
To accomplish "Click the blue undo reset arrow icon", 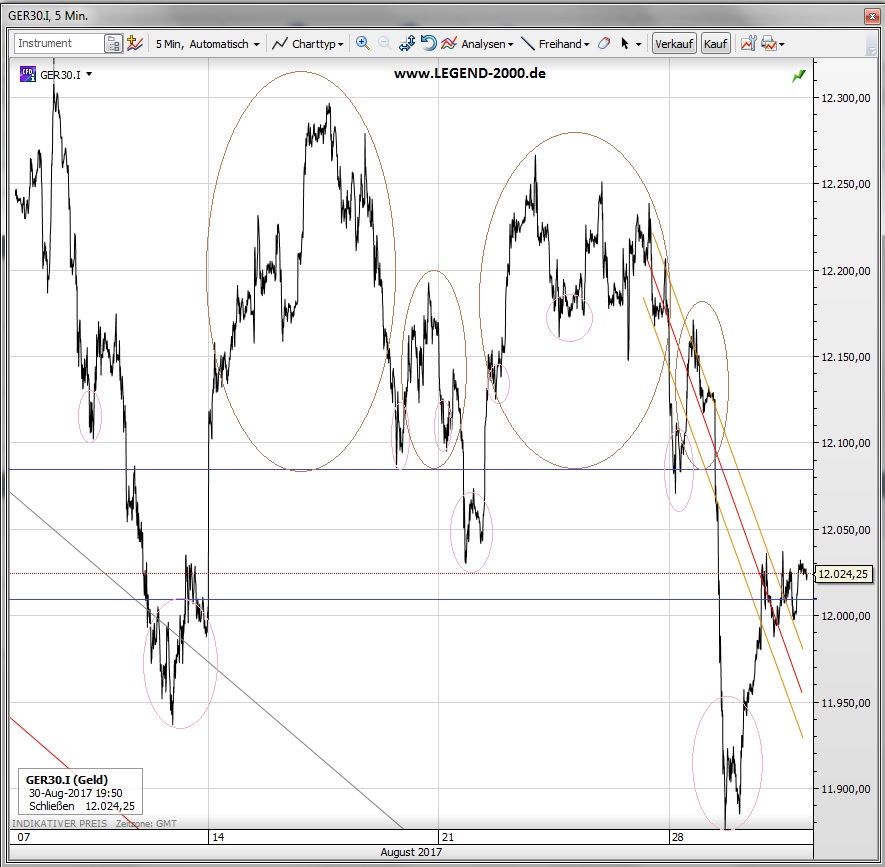I will [428, 43].
